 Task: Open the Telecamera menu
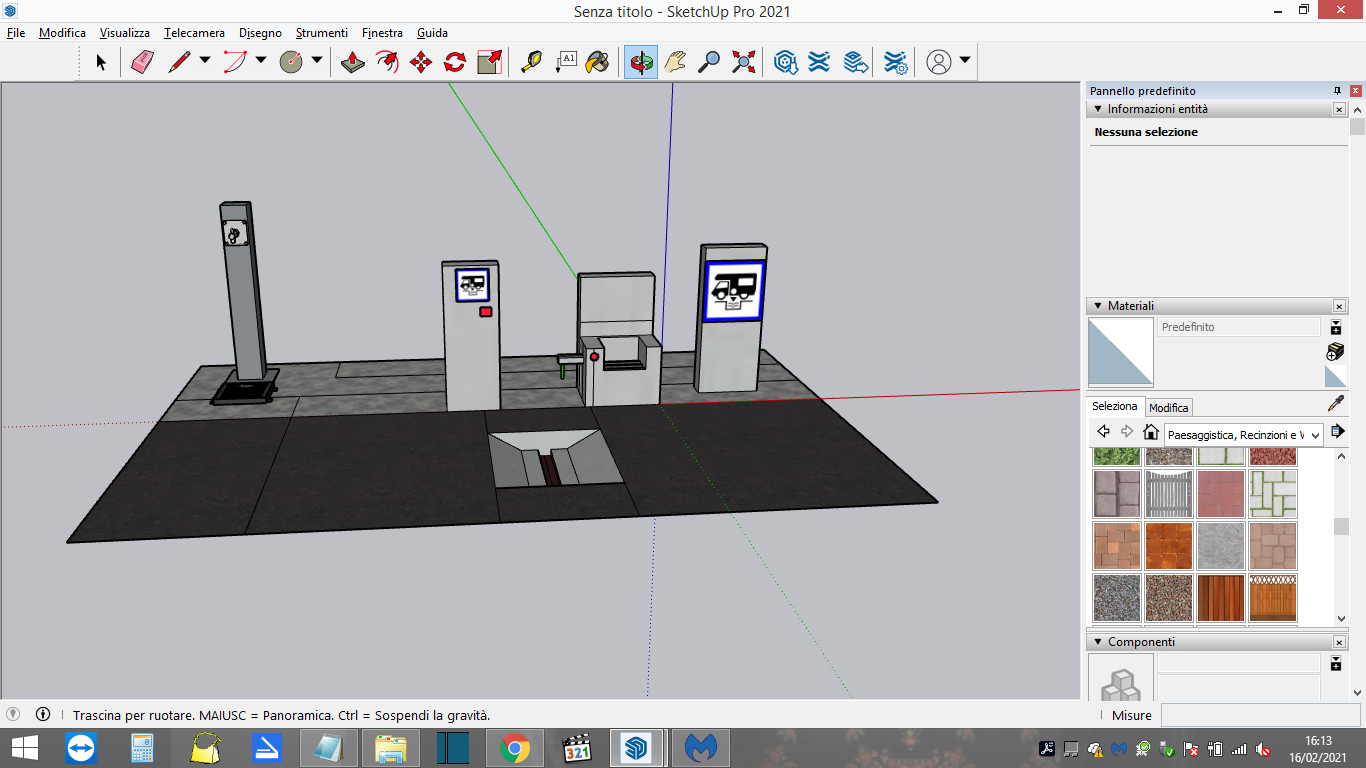[194, 33]
